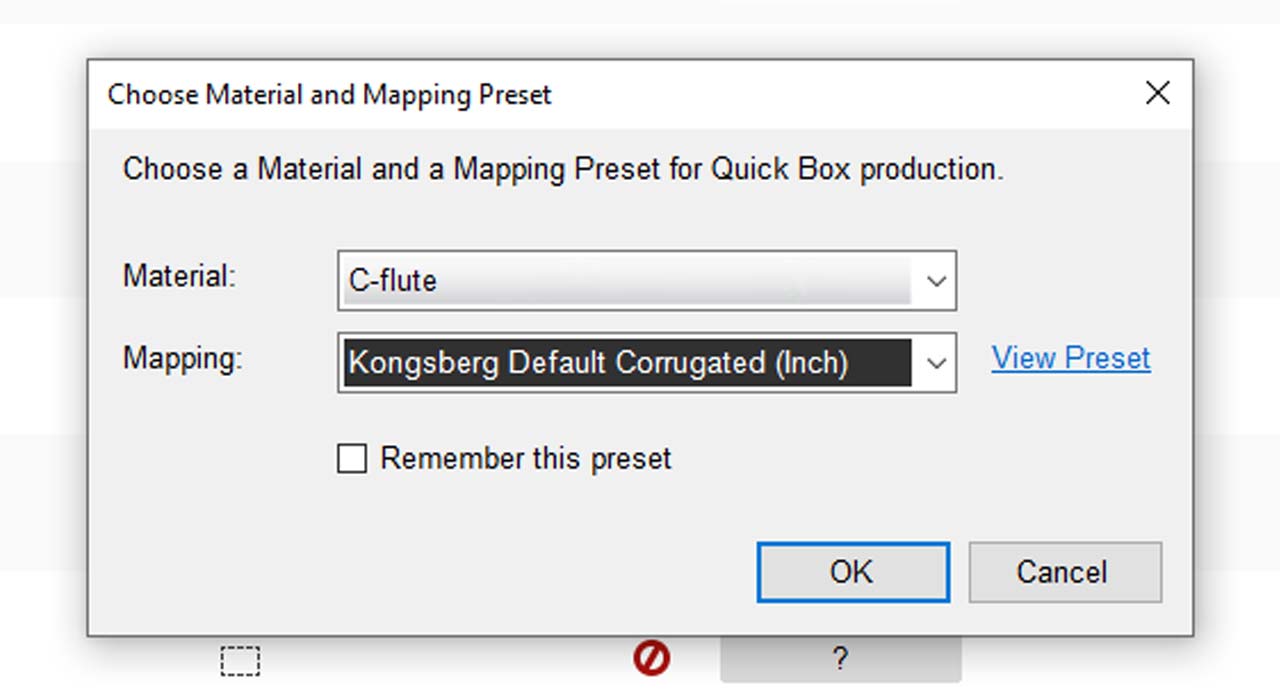Open the View Preset link
Viewport: 1280px width, 690px height.
point(1069,358)
